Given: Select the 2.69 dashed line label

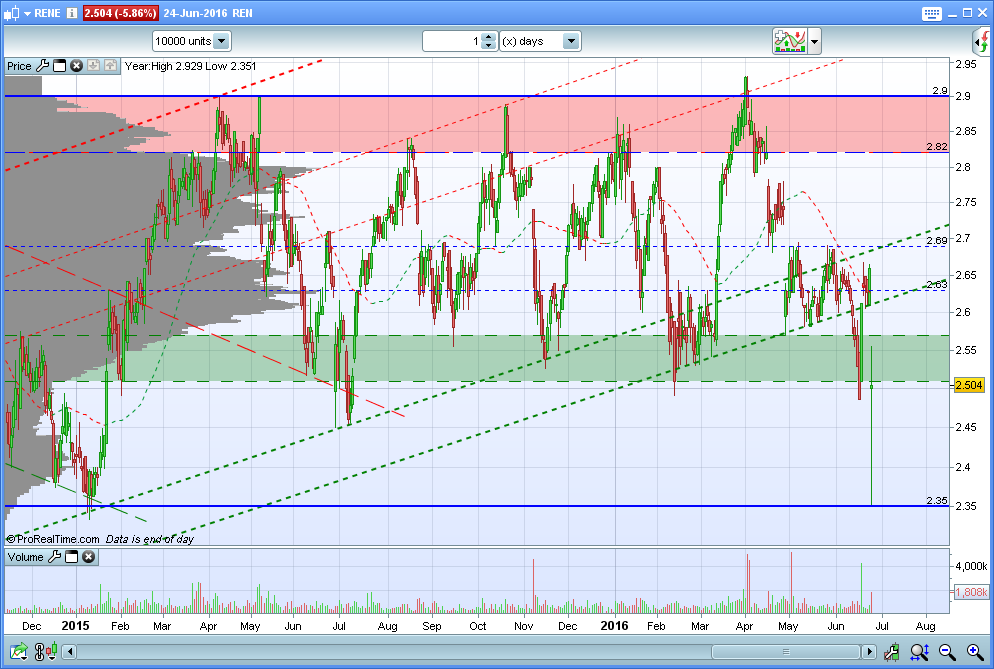Looking at the screenshot, I should 937,240.
